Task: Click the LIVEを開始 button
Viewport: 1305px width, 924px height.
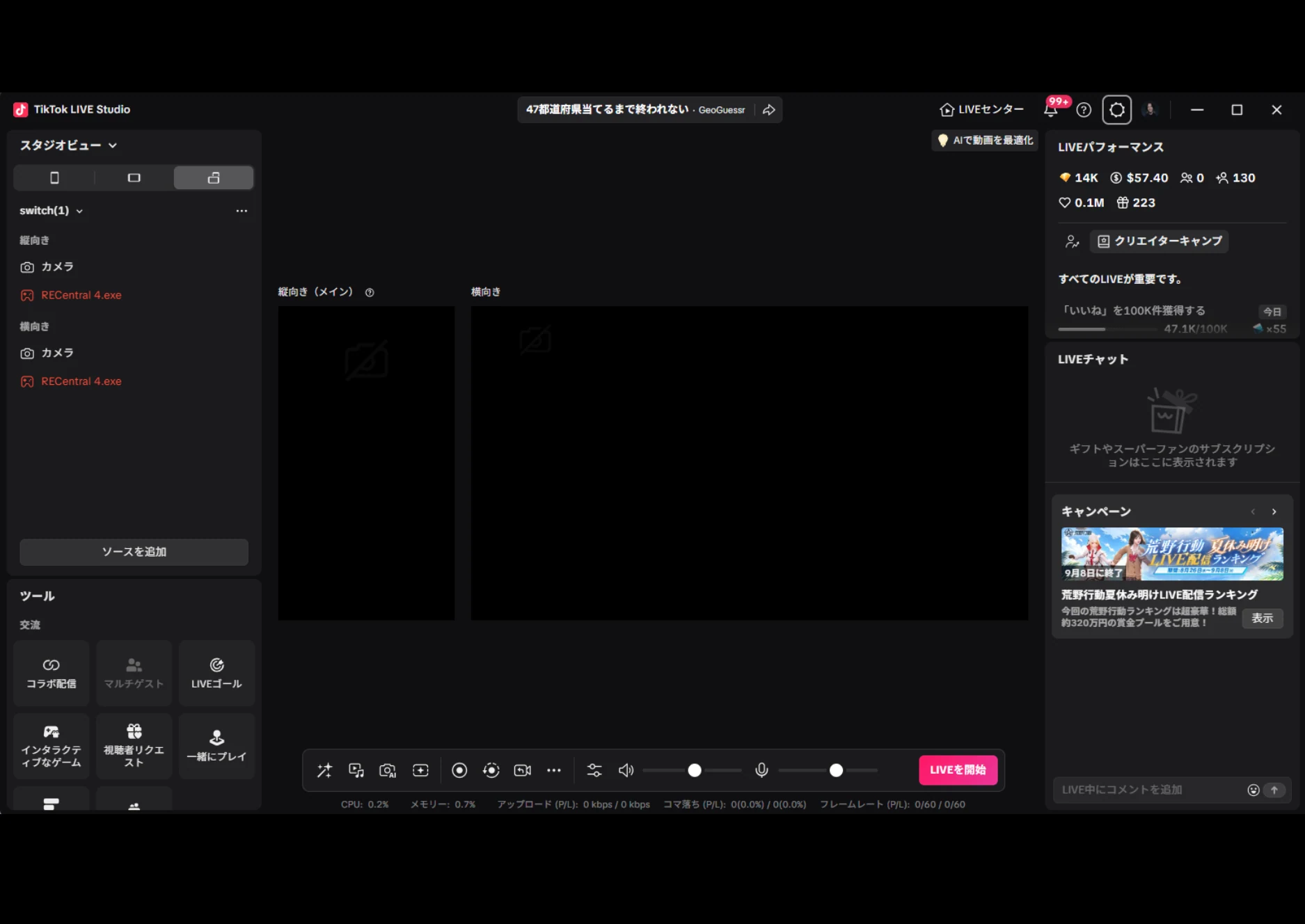Action: tap(958, 770)
